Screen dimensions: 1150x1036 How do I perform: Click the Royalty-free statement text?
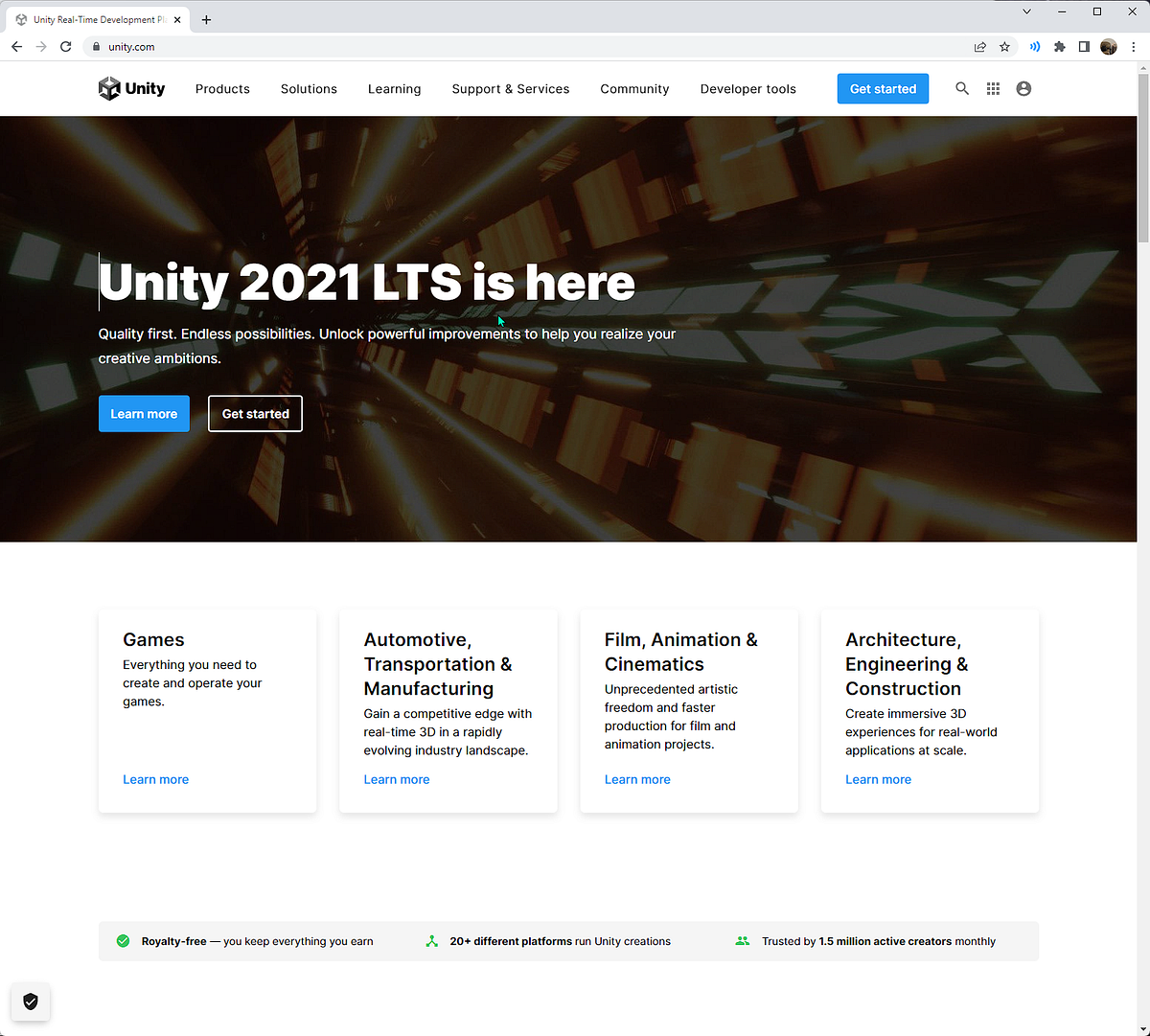[x=257, y=941]
